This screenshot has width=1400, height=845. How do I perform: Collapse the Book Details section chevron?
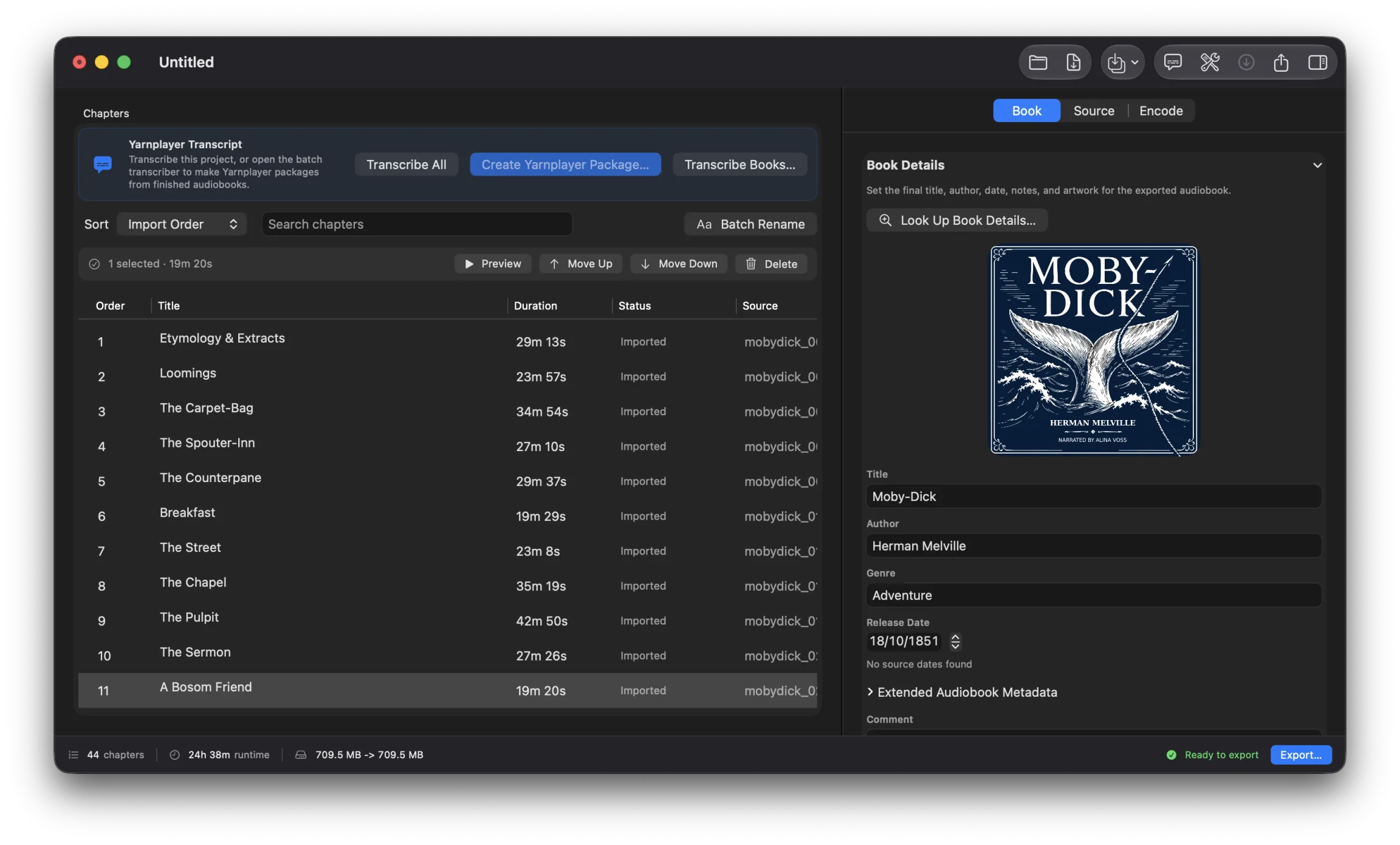[x=1317, y=165]
